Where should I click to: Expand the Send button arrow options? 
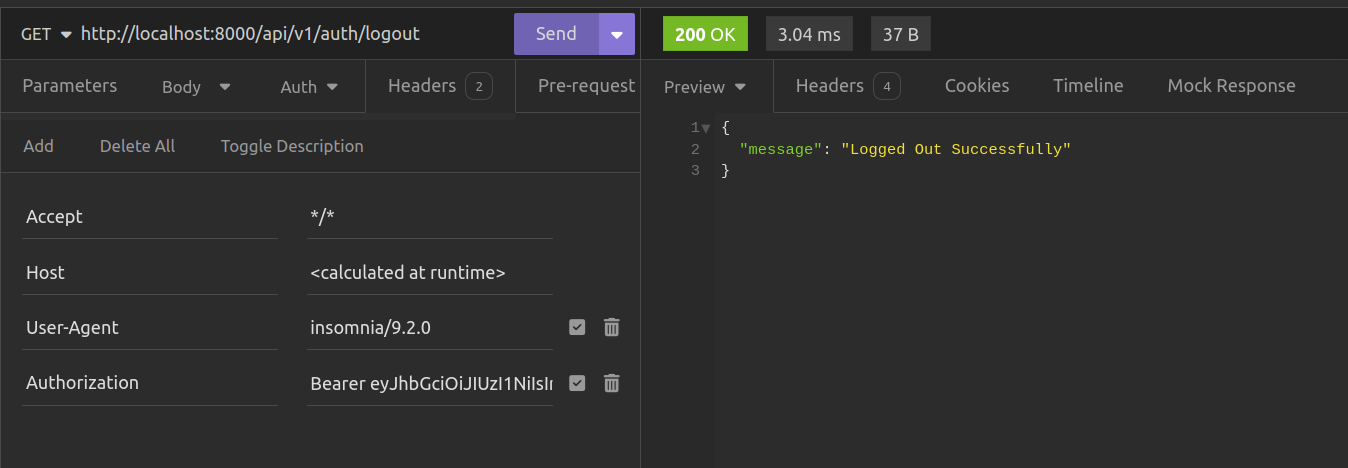pyautogui.click(x=616, y=34)
